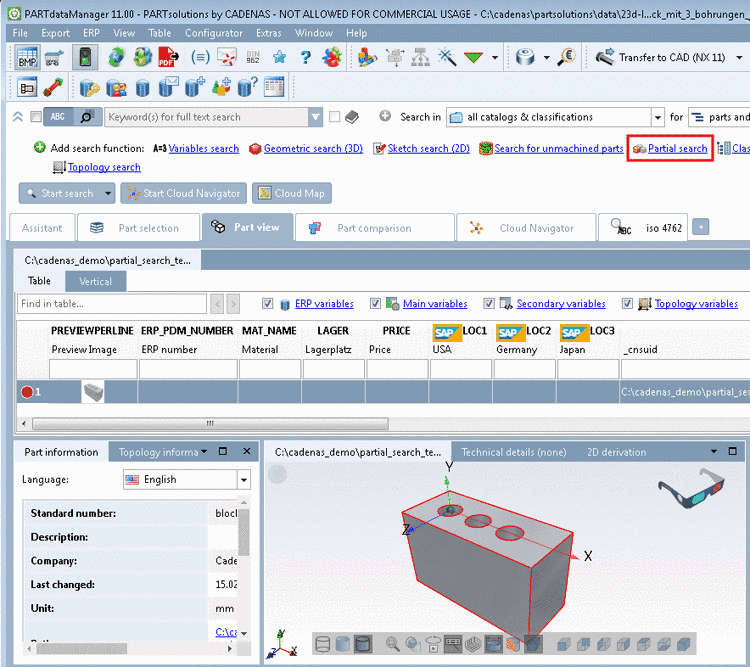Uncheck the Main variables checkbox

tap(375, 304)
